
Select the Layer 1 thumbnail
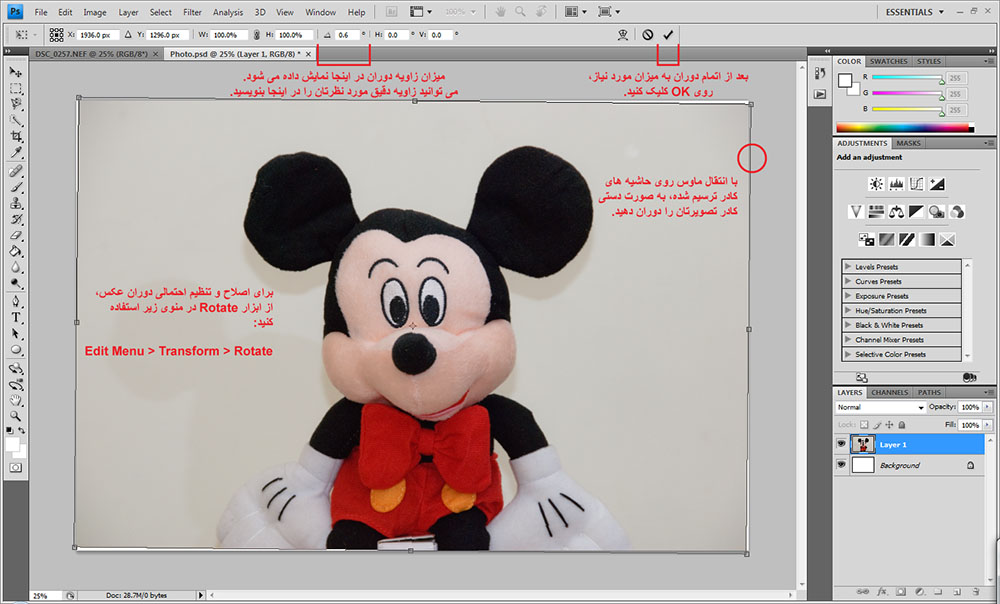click(863, 444)
